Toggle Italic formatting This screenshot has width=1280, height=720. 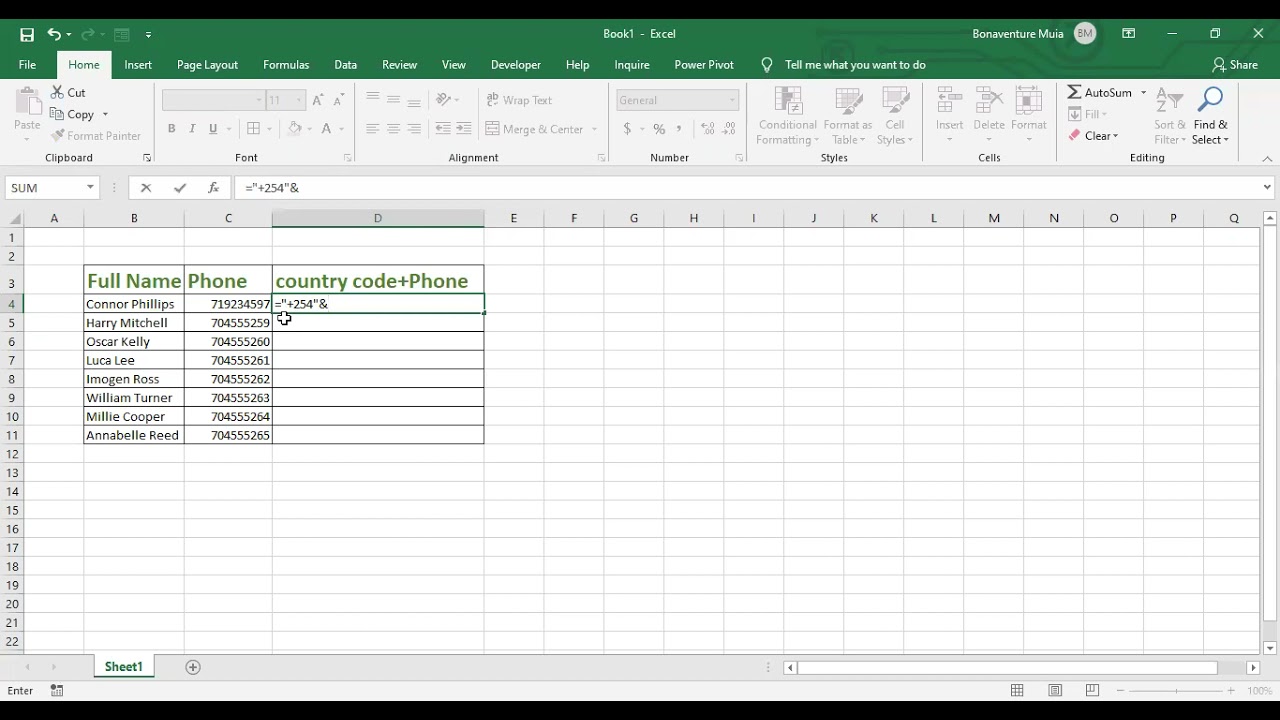click(192, 129)
